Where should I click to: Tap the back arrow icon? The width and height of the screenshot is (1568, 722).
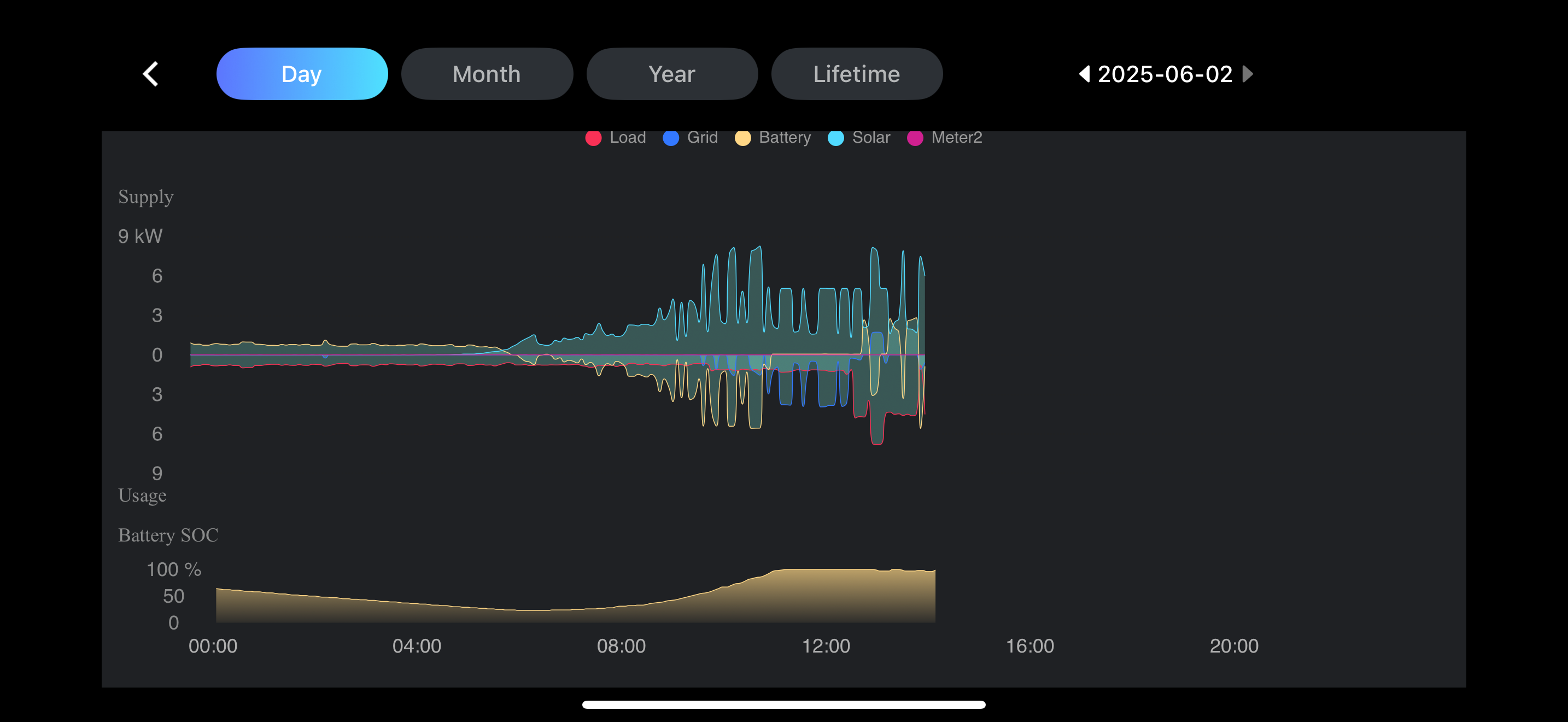(150, 74)
